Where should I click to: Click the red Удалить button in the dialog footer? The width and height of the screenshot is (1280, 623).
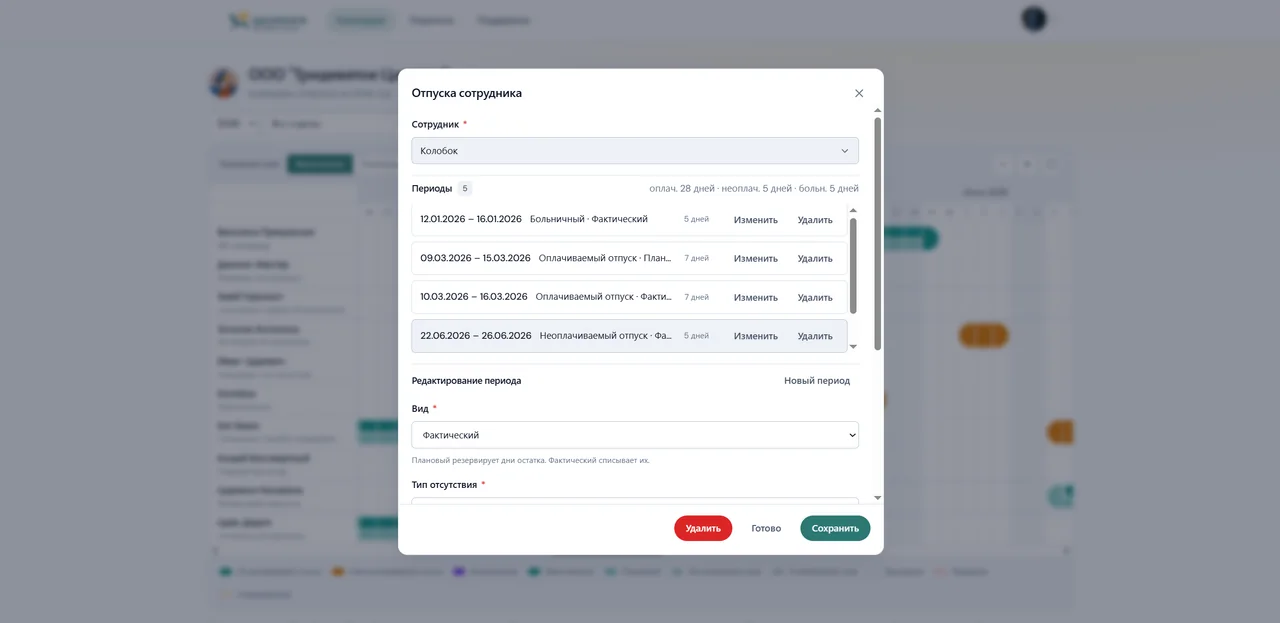tap(703, 528)
